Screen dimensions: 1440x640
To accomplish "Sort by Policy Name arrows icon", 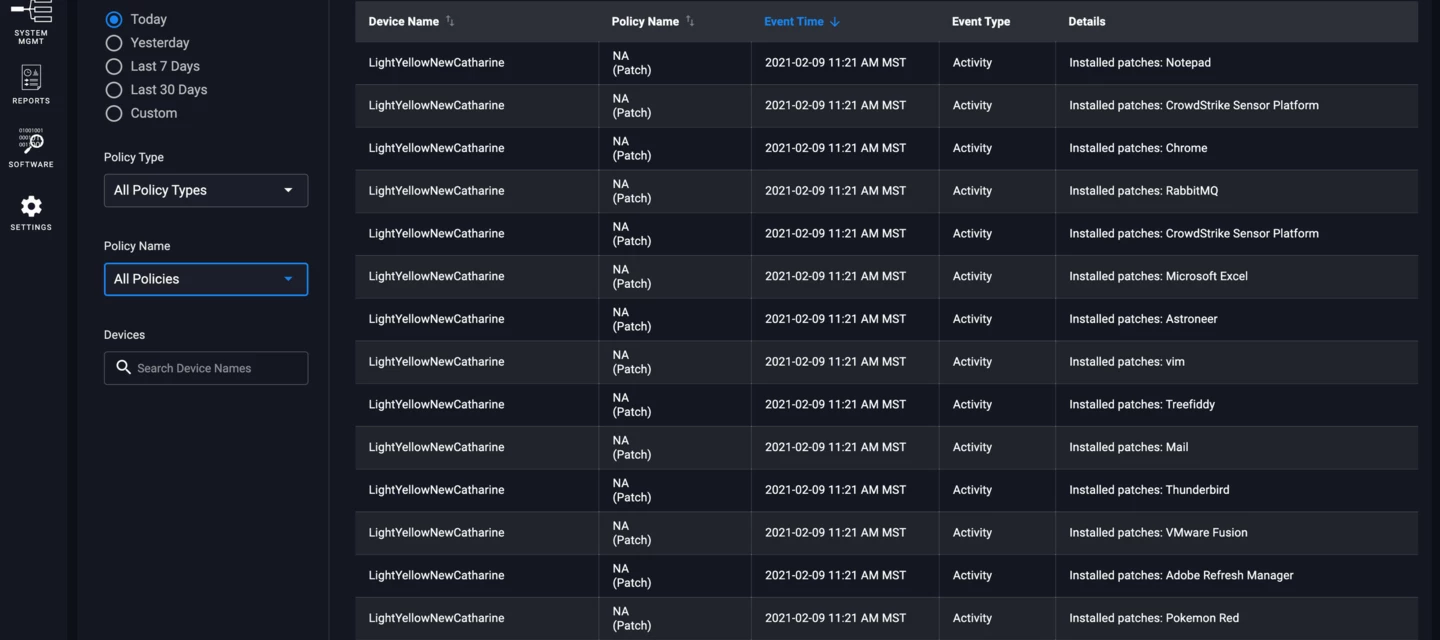I will click(690, 21).
